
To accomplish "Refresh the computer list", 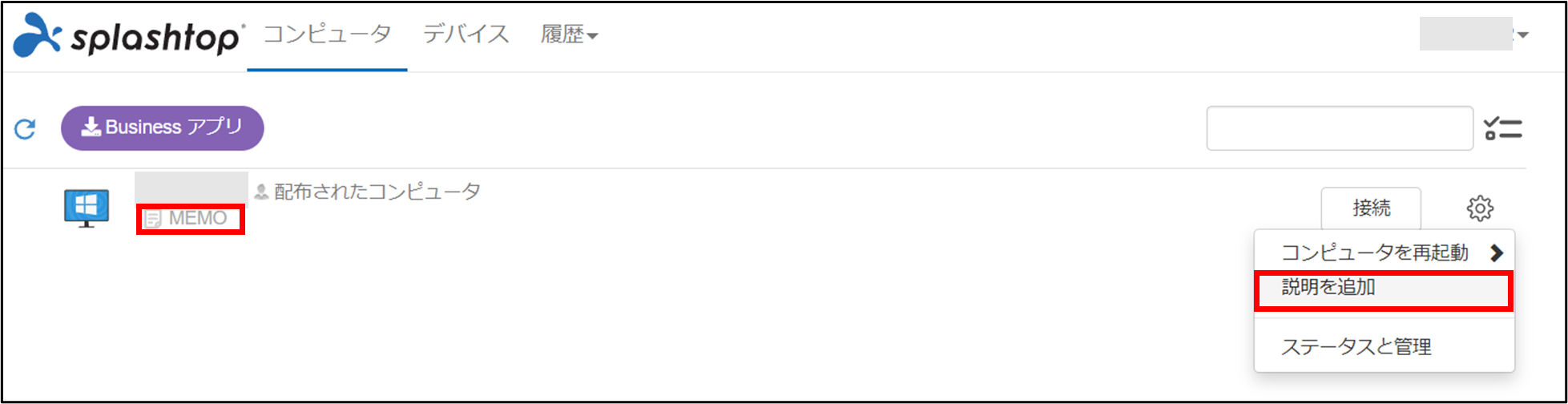I will (x=26, y=128).
